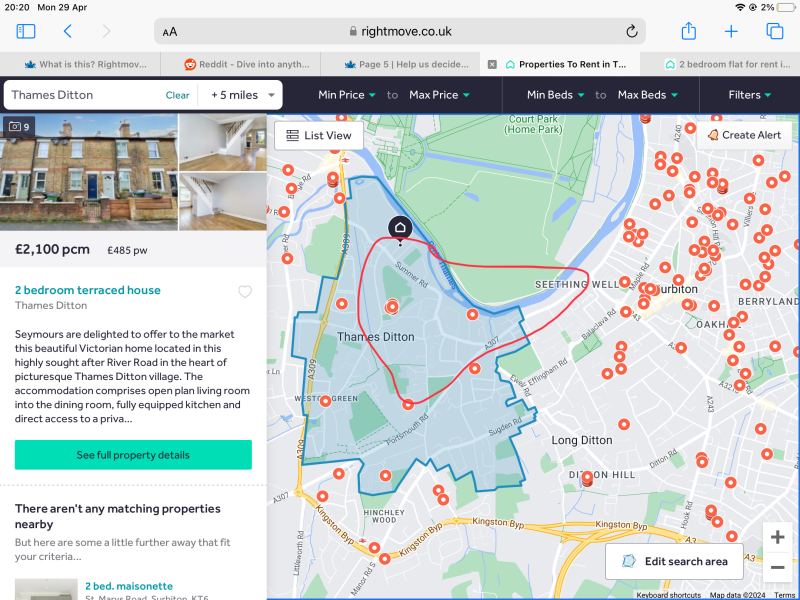The image size is (800, 600).
Task: See full property details
Action: [x=133, y=455]
